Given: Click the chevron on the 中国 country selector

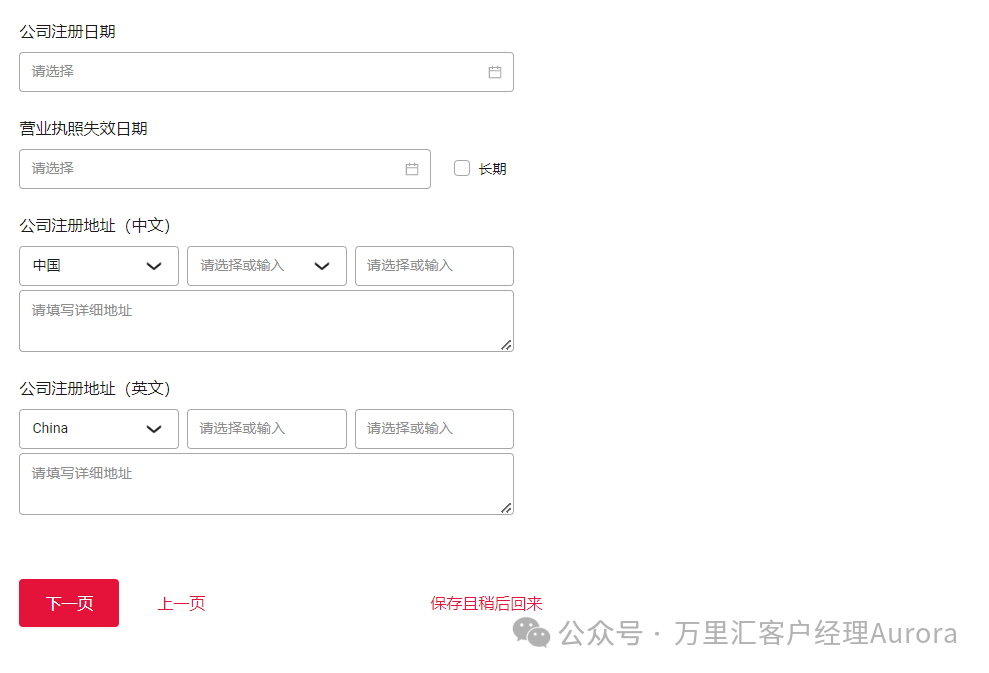Looking at the screenshot, I should (x=155, y=266).
